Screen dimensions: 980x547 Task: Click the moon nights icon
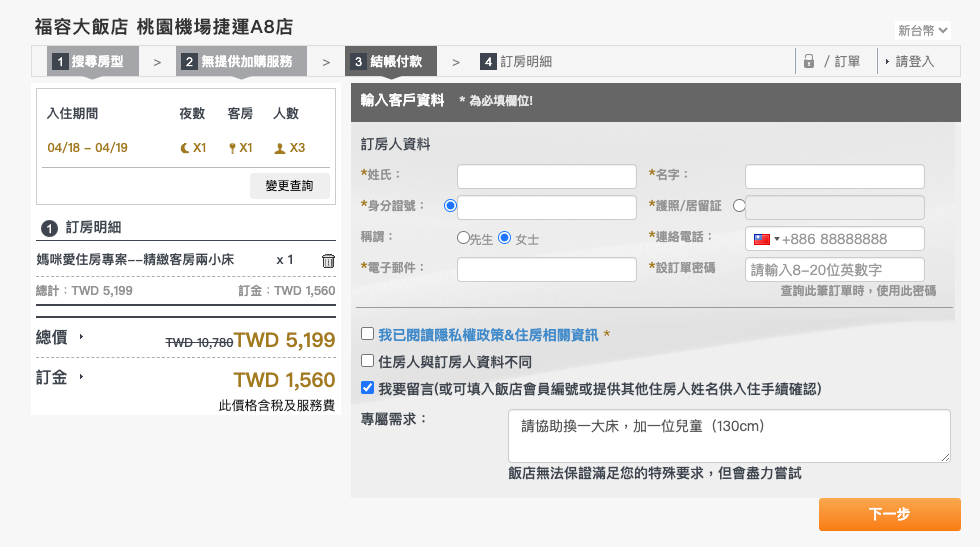point(184,148)
